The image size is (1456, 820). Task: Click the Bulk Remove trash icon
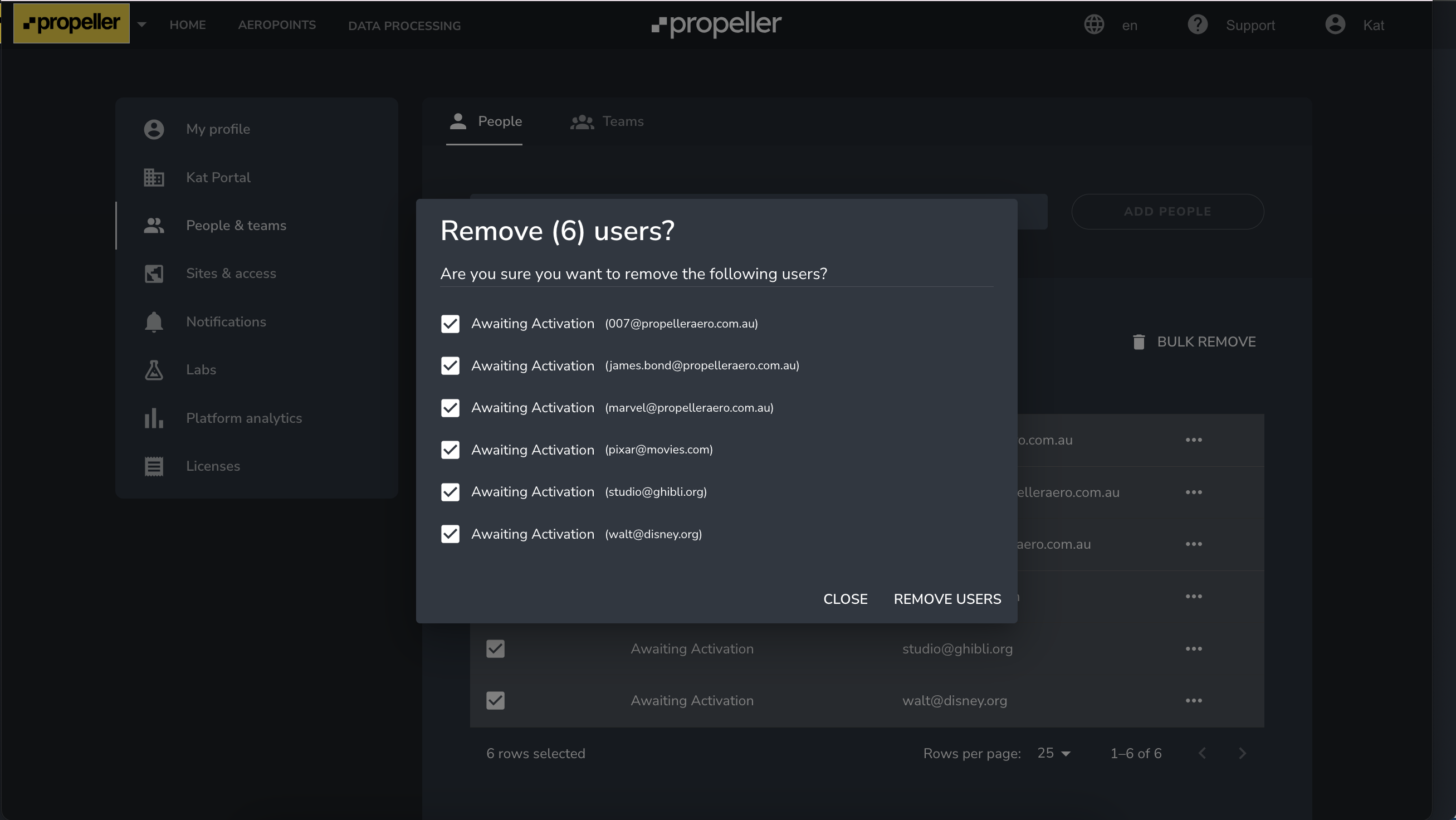click(1139, 342)
